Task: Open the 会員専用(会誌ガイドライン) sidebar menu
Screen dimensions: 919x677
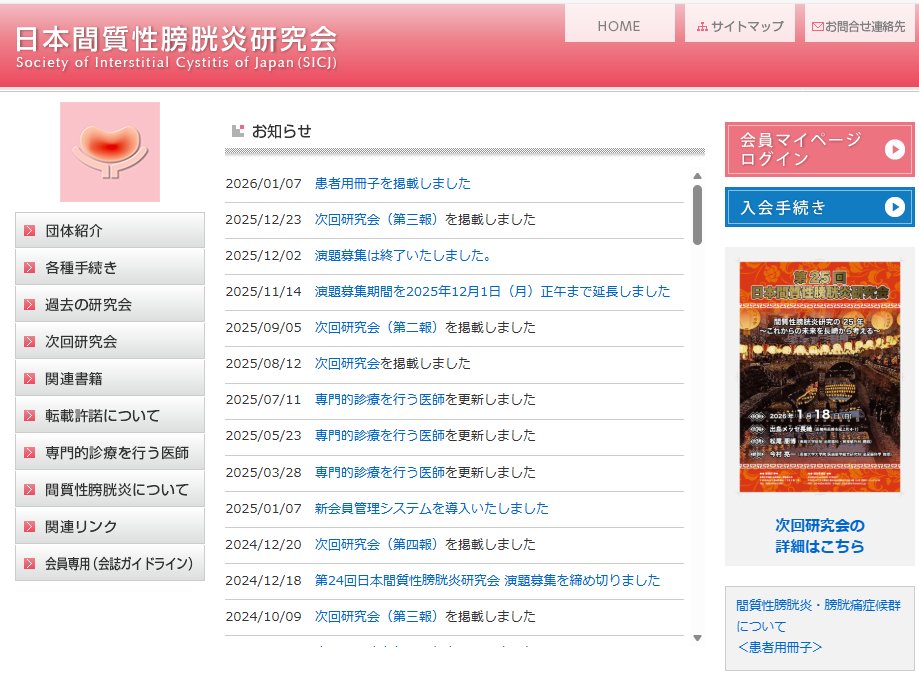Action: pyautogui.click(x=110, y=563)
